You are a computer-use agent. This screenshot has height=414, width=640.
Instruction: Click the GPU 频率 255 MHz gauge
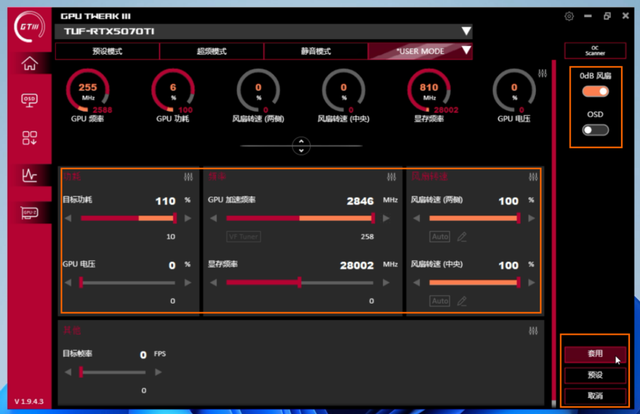click(88, 91)
